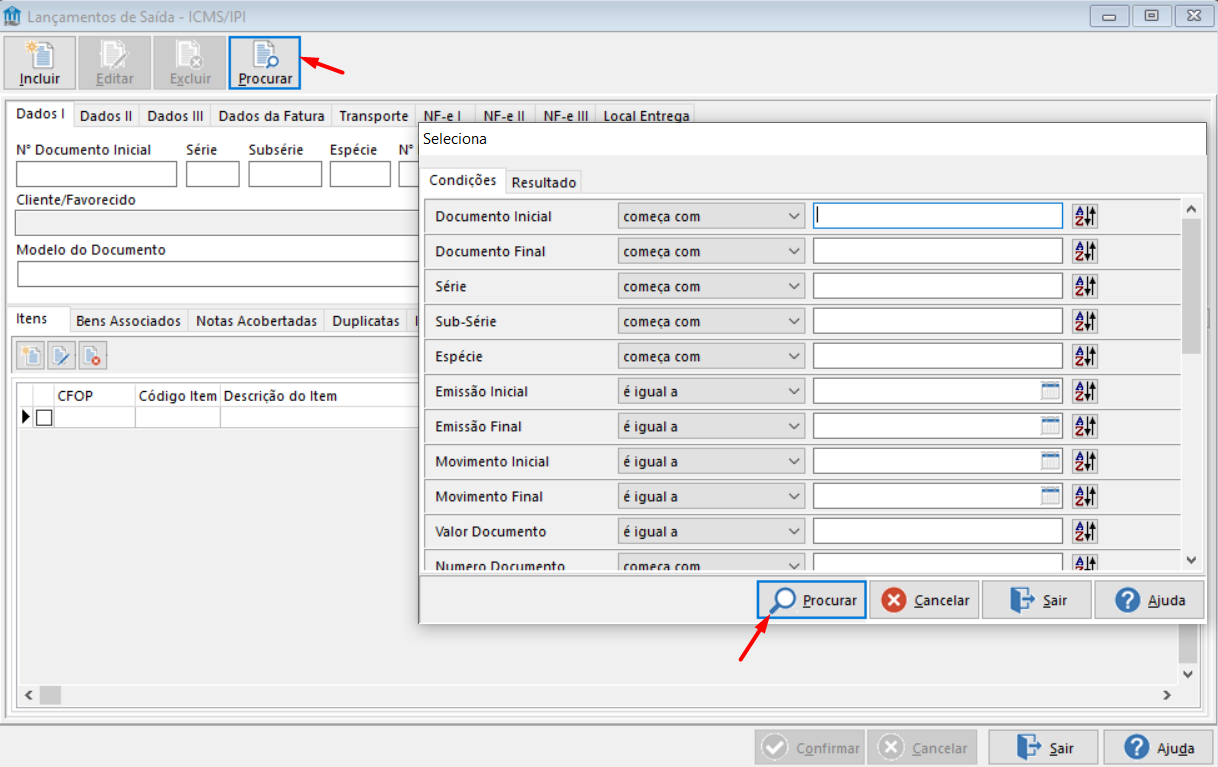
Task: Open the Duplicatas tab
Action: tap(366, 321)
